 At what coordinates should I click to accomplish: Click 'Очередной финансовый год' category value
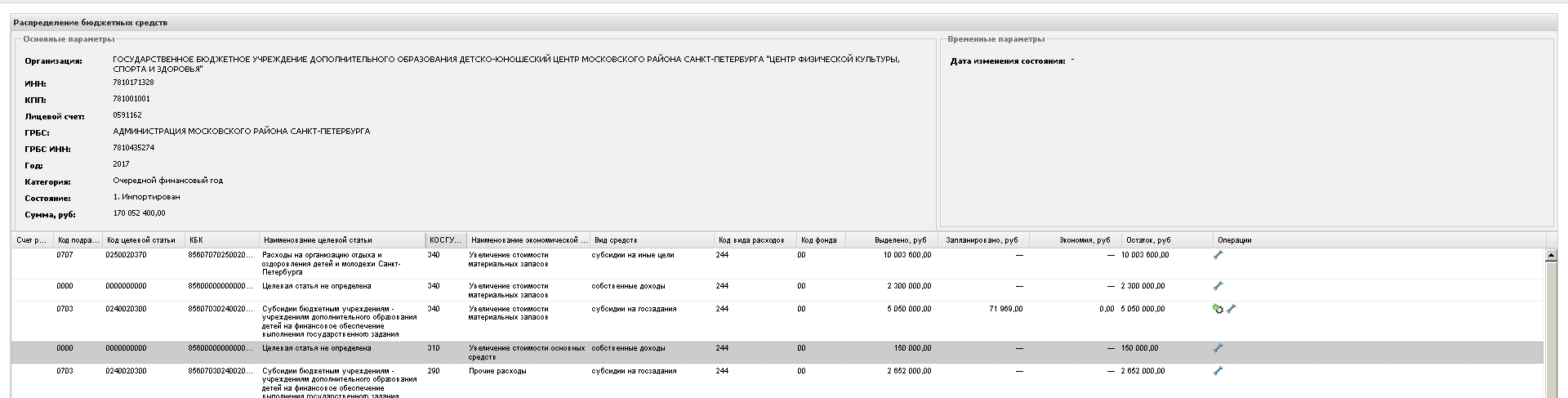tap(168, 181)
